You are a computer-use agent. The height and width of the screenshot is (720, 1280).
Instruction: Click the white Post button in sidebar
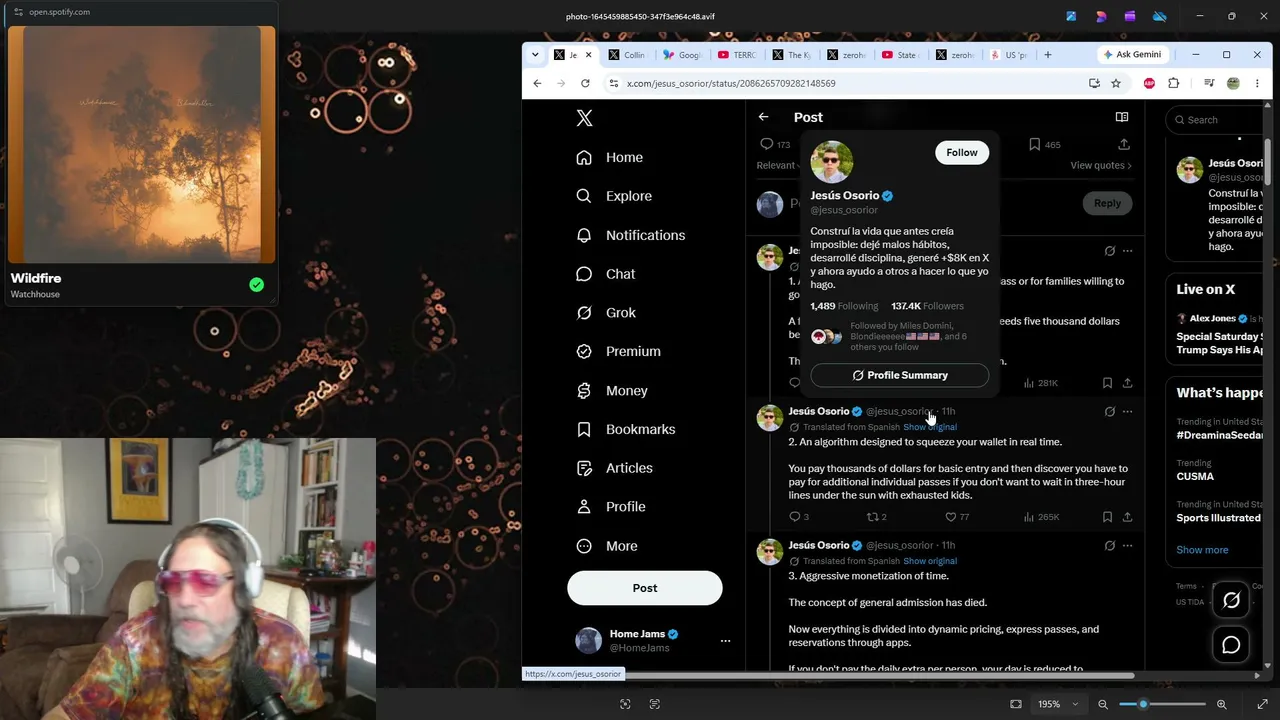[645, 588]
